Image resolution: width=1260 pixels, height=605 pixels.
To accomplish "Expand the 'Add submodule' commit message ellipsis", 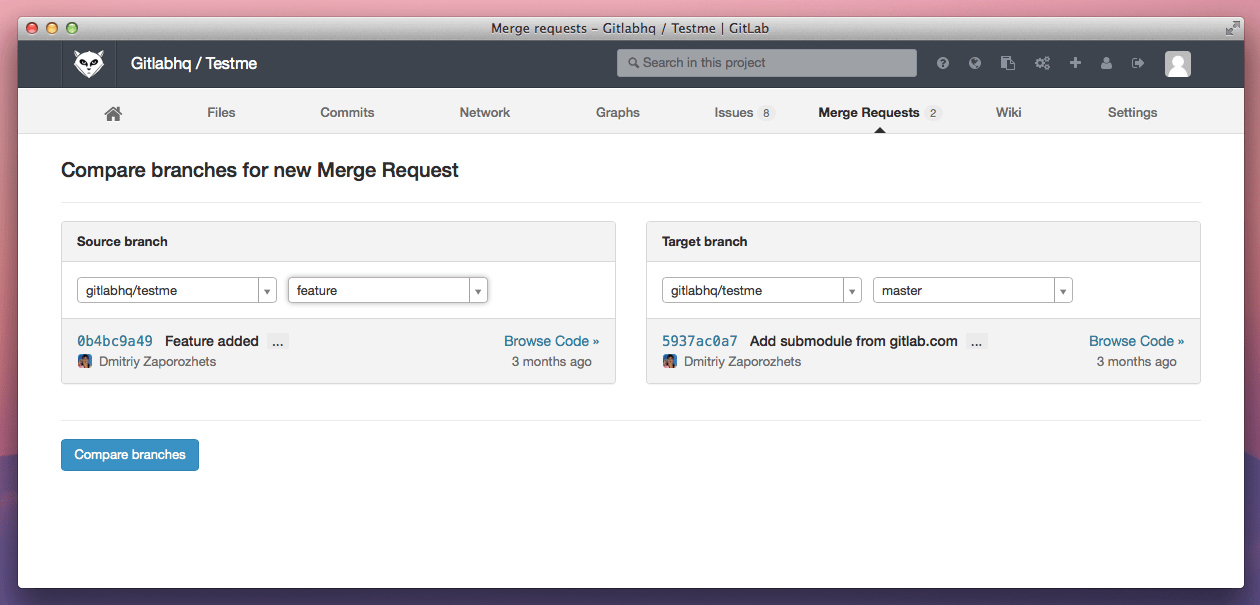I will 976,341.
